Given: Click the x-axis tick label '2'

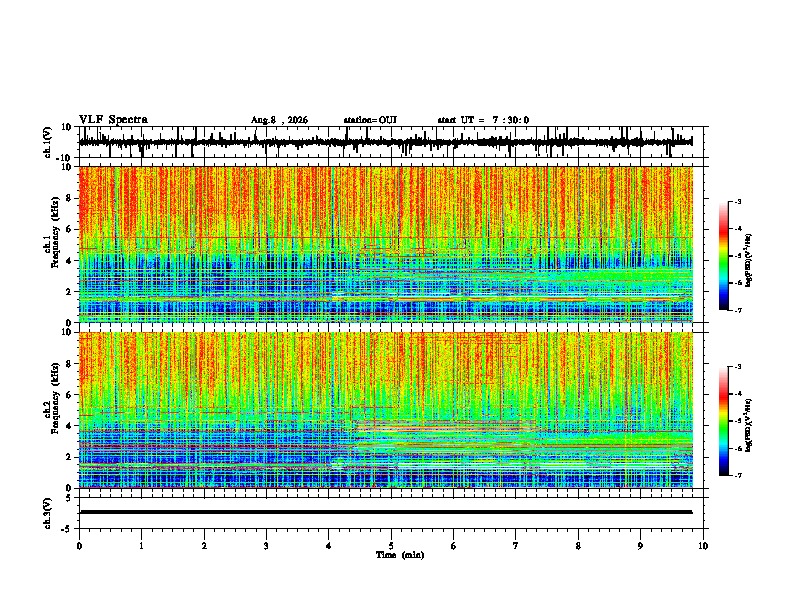Looking at the screenshot, I should point(204,546).
